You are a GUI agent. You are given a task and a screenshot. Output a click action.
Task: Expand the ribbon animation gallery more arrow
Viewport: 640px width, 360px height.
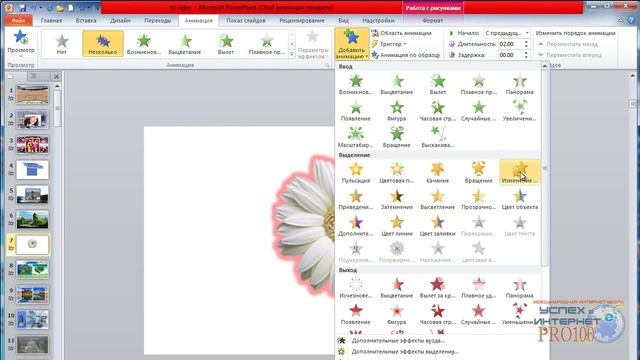(292, 54)
